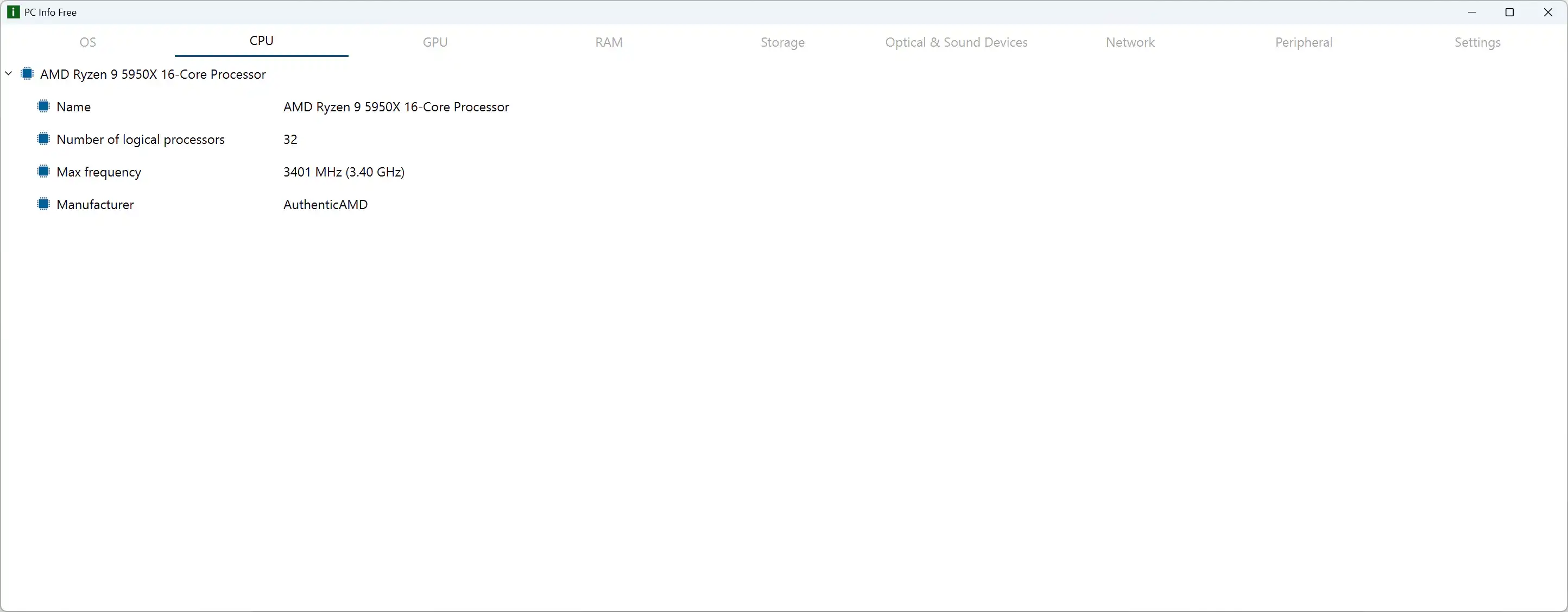The image size is (1568, 612).
Task: Switch to the Network tab
Action: [x=1130, y=42]
